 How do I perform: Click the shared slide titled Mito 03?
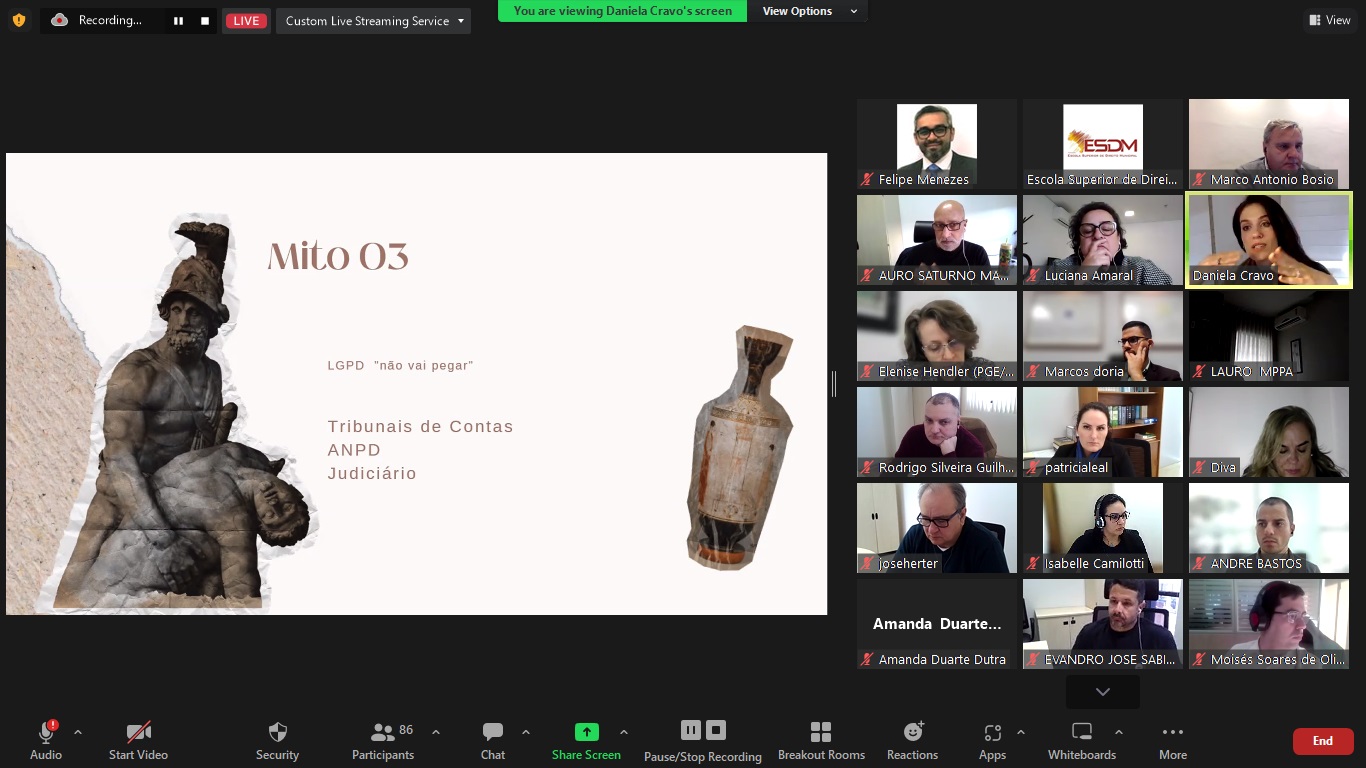pyautogui.click(x=416, y=384)
